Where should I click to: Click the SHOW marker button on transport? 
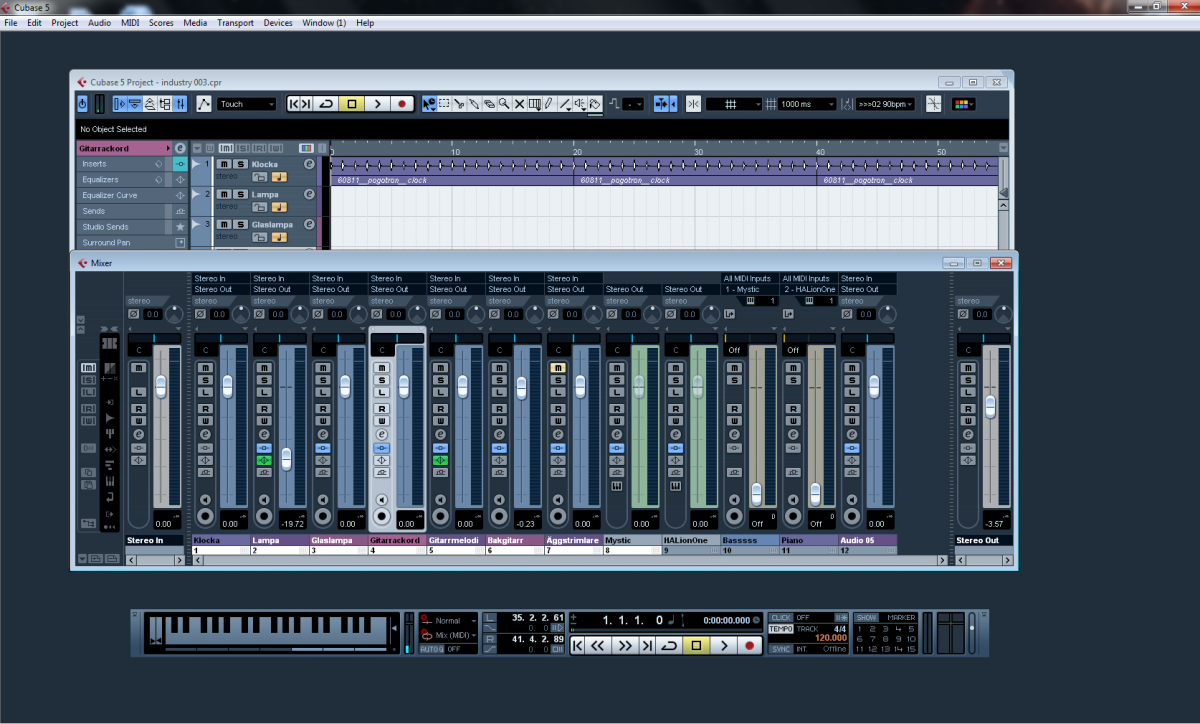(866, 618)
